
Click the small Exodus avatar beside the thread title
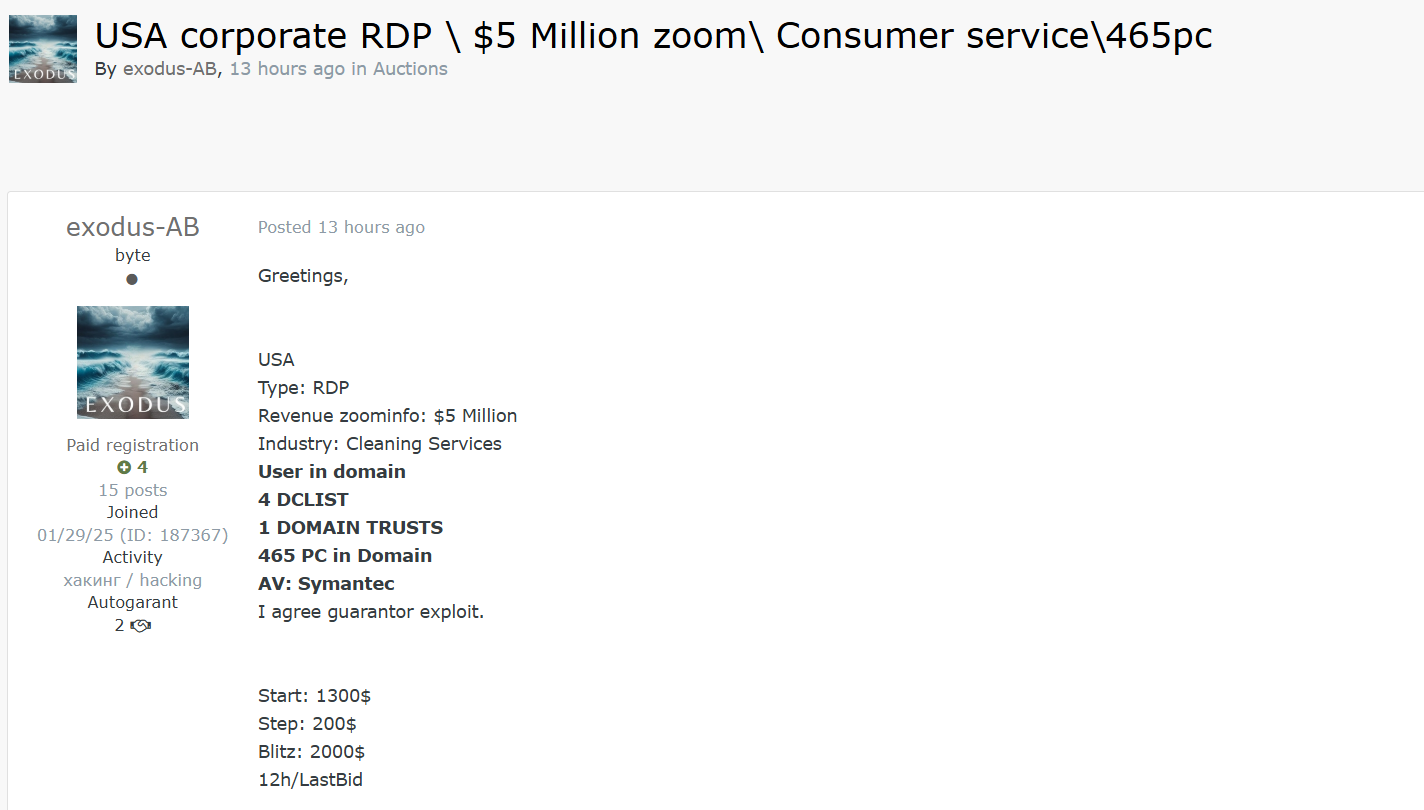click(x=43, y=49)
